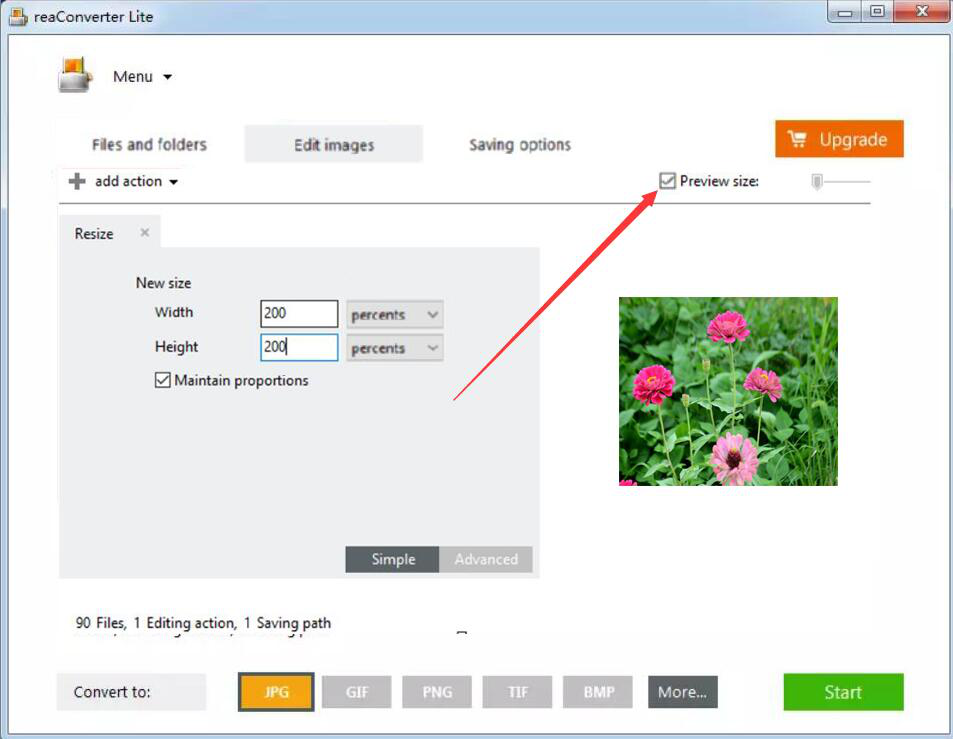The height and width of the screenshot is (739, 953).
Task: Click into the Width input field
Action: [299, 314]
